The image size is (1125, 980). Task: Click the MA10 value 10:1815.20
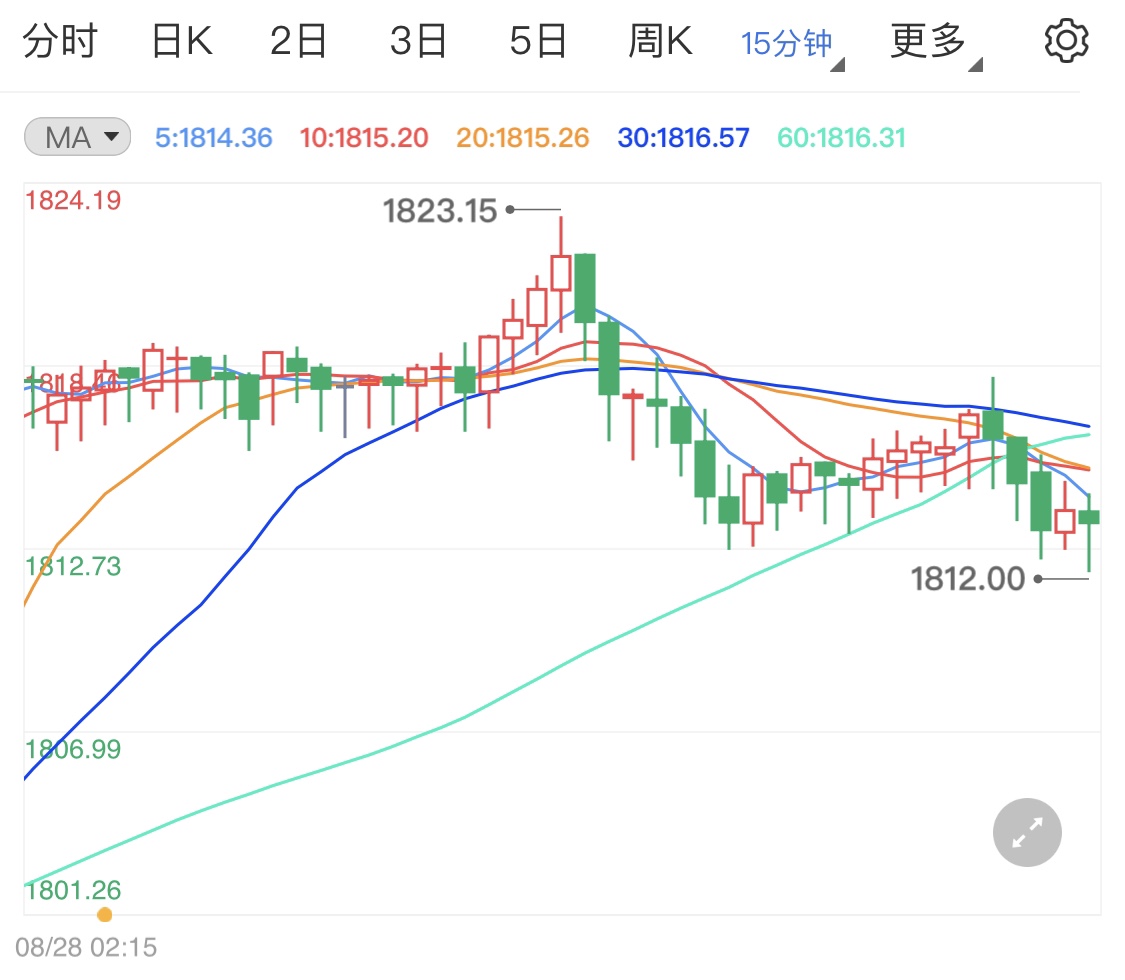[x=364, y=138]
